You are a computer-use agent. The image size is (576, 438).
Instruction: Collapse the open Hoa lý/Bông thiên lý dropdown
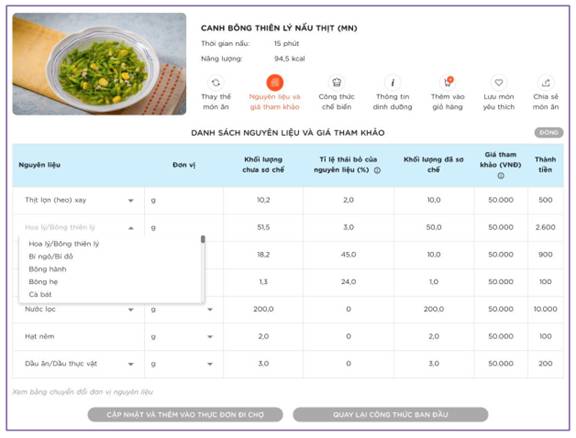(x=131, y=228)
